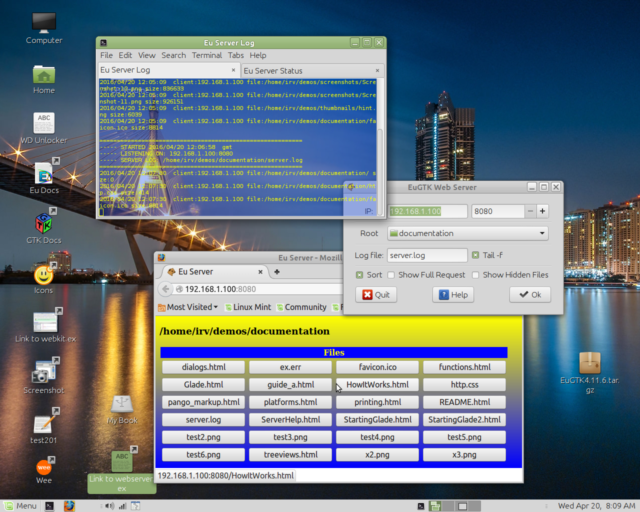Open the My Book drive icon
This screenshot has width=640, height=512.
(x=122, y=403)
